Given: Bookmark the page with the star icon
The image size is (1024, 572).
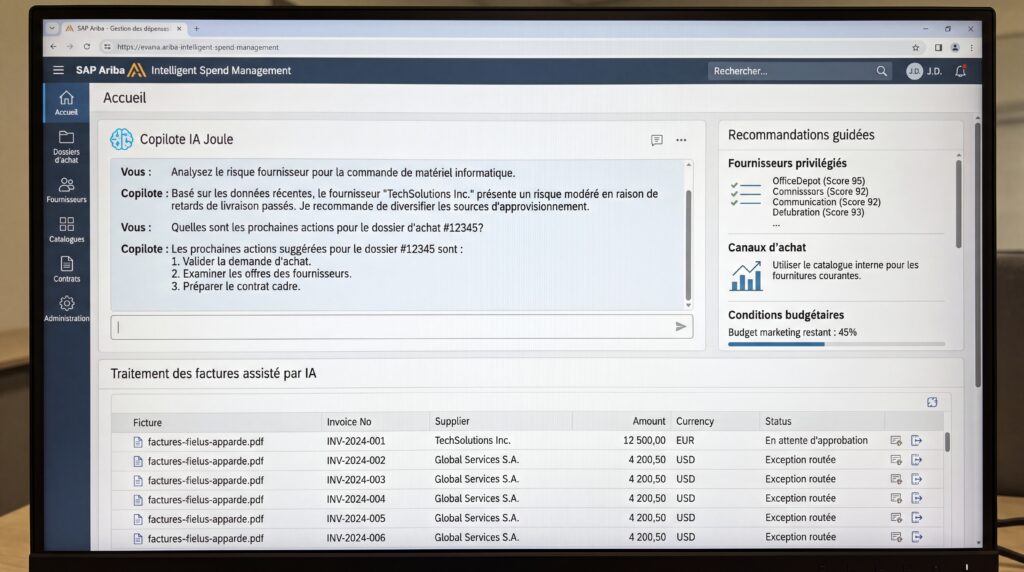Looking at the screenshot, I should (x=916, y=48).
